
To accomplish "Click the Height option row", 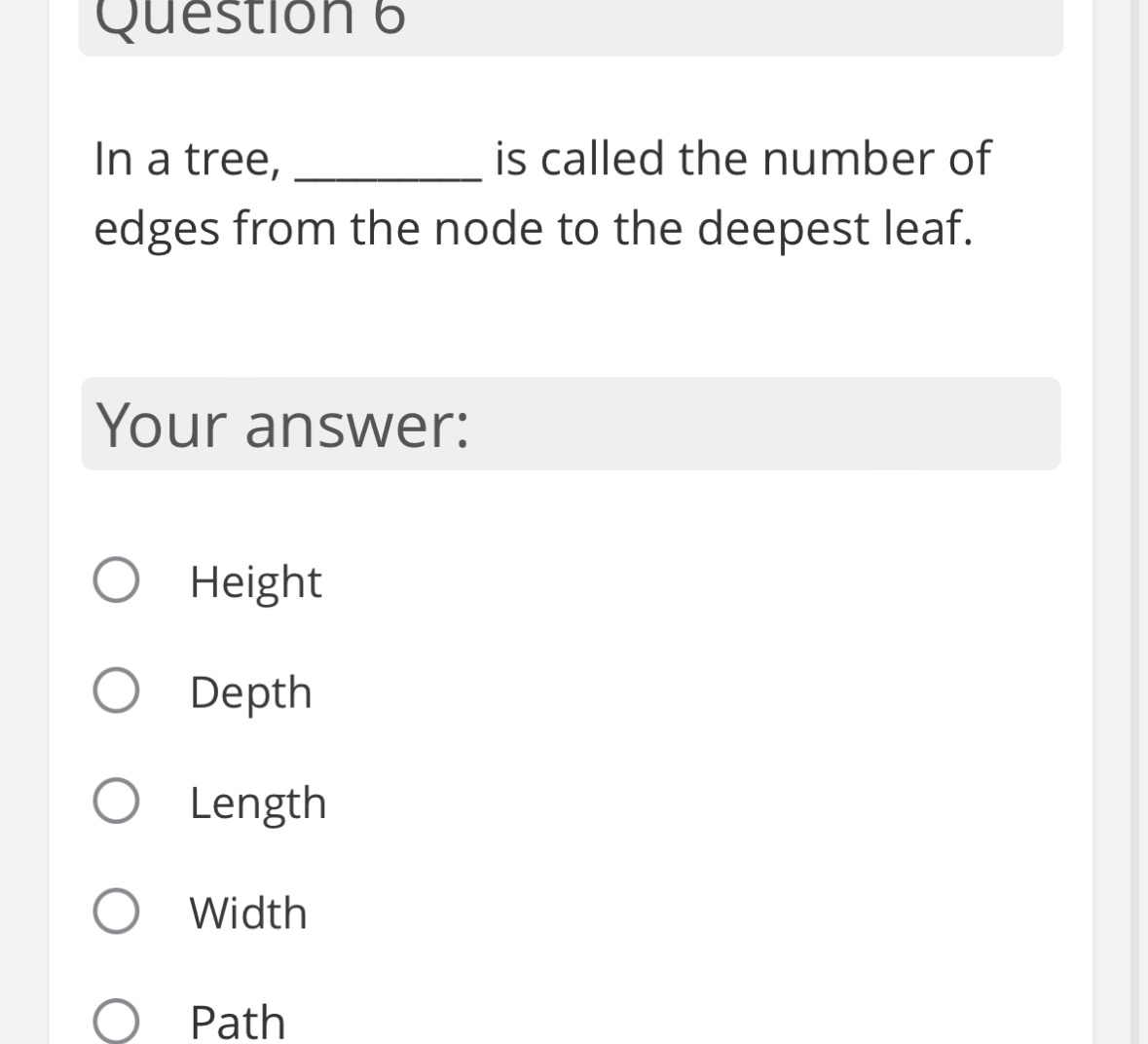I will point(389,581).
